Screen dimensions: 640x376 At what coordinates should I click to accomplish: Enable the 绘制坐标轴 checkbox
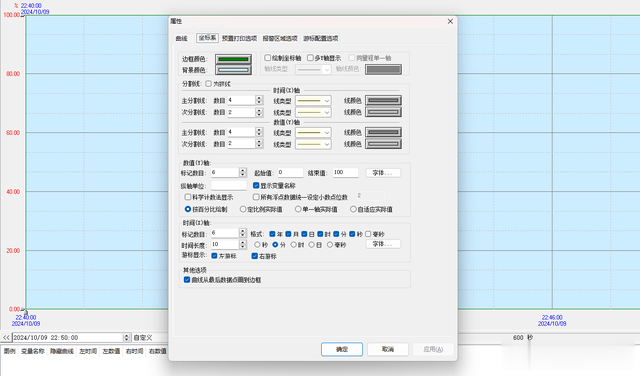click(x=268, y=58)
